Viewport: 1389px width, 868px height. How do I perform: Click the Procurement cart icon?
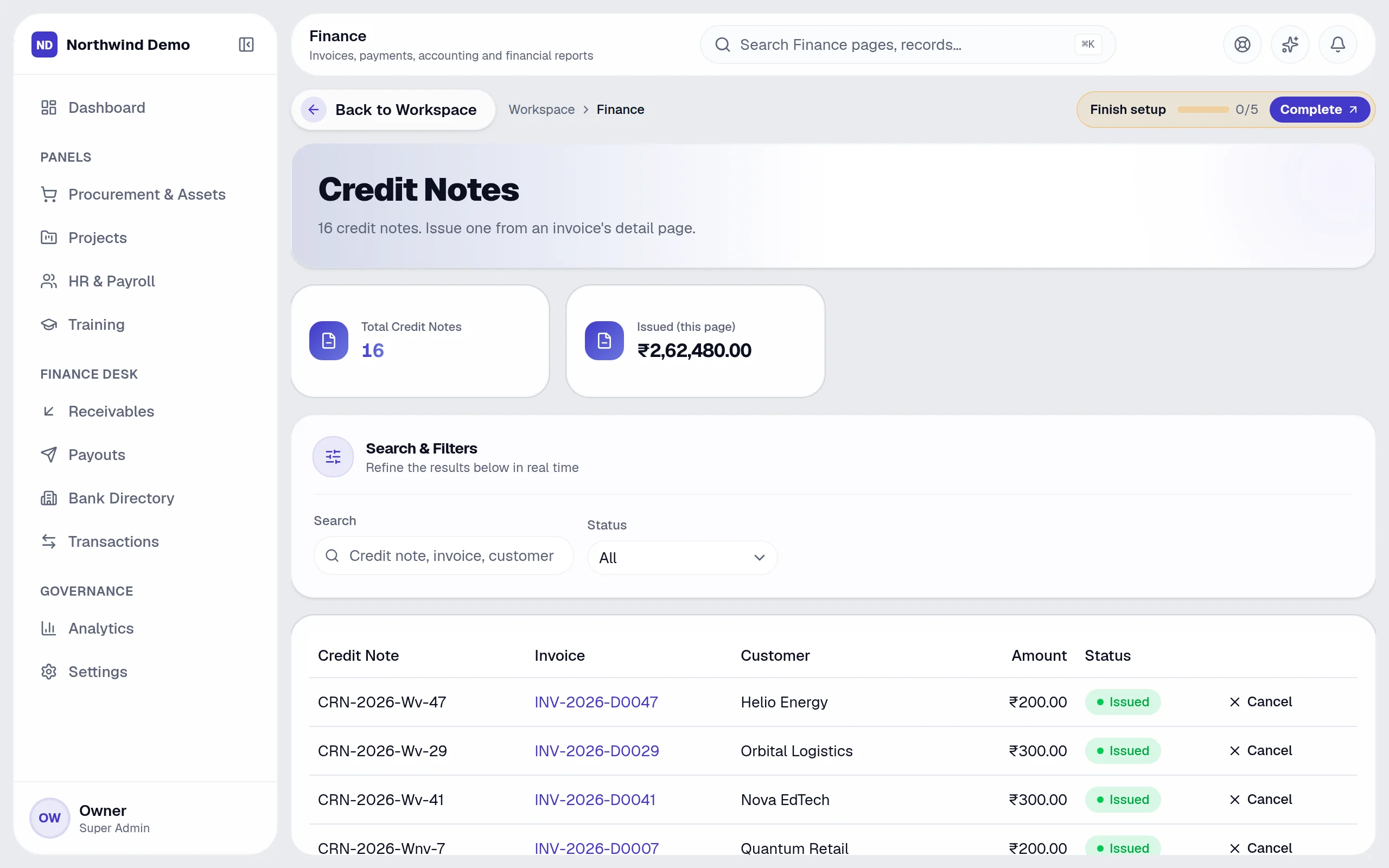[49, 195]
